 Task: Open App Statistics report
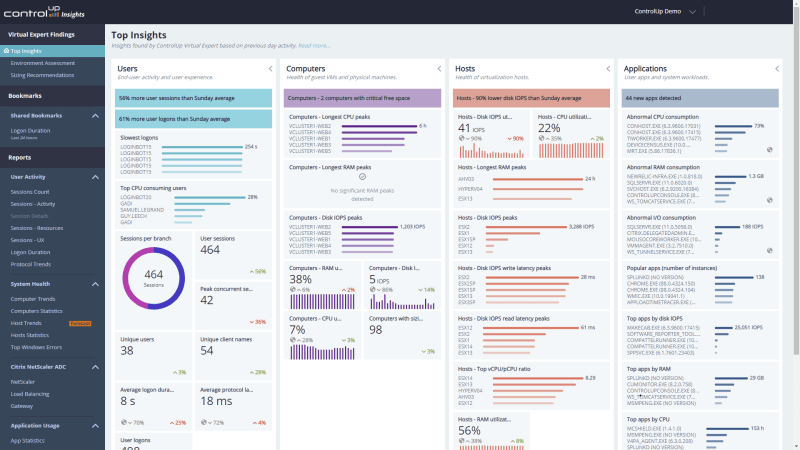pyautogui.click(x=28, y=441)
